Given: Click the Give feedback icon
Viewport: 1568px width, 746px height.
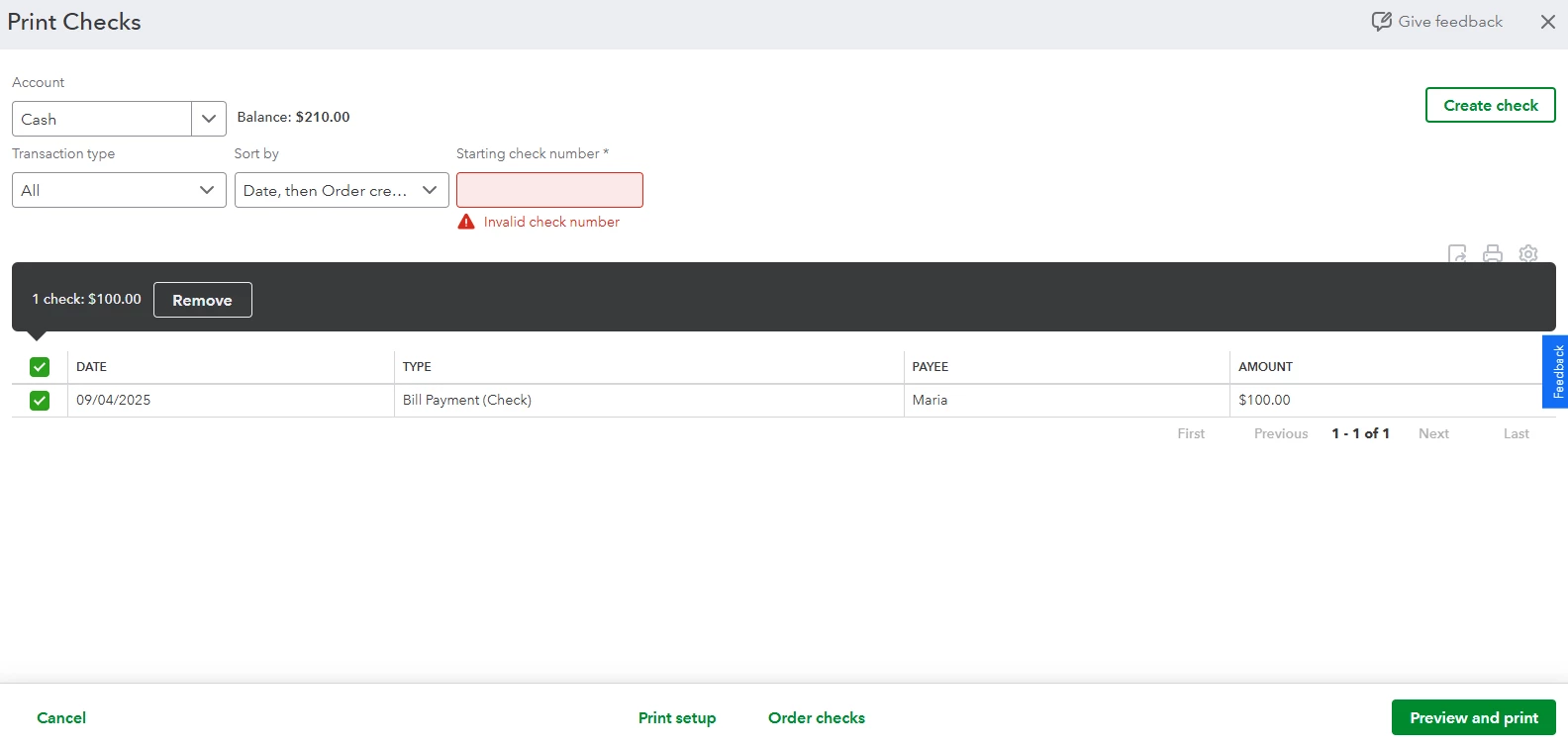Looking at the screenshot, I should click(x=1382, y=22).
